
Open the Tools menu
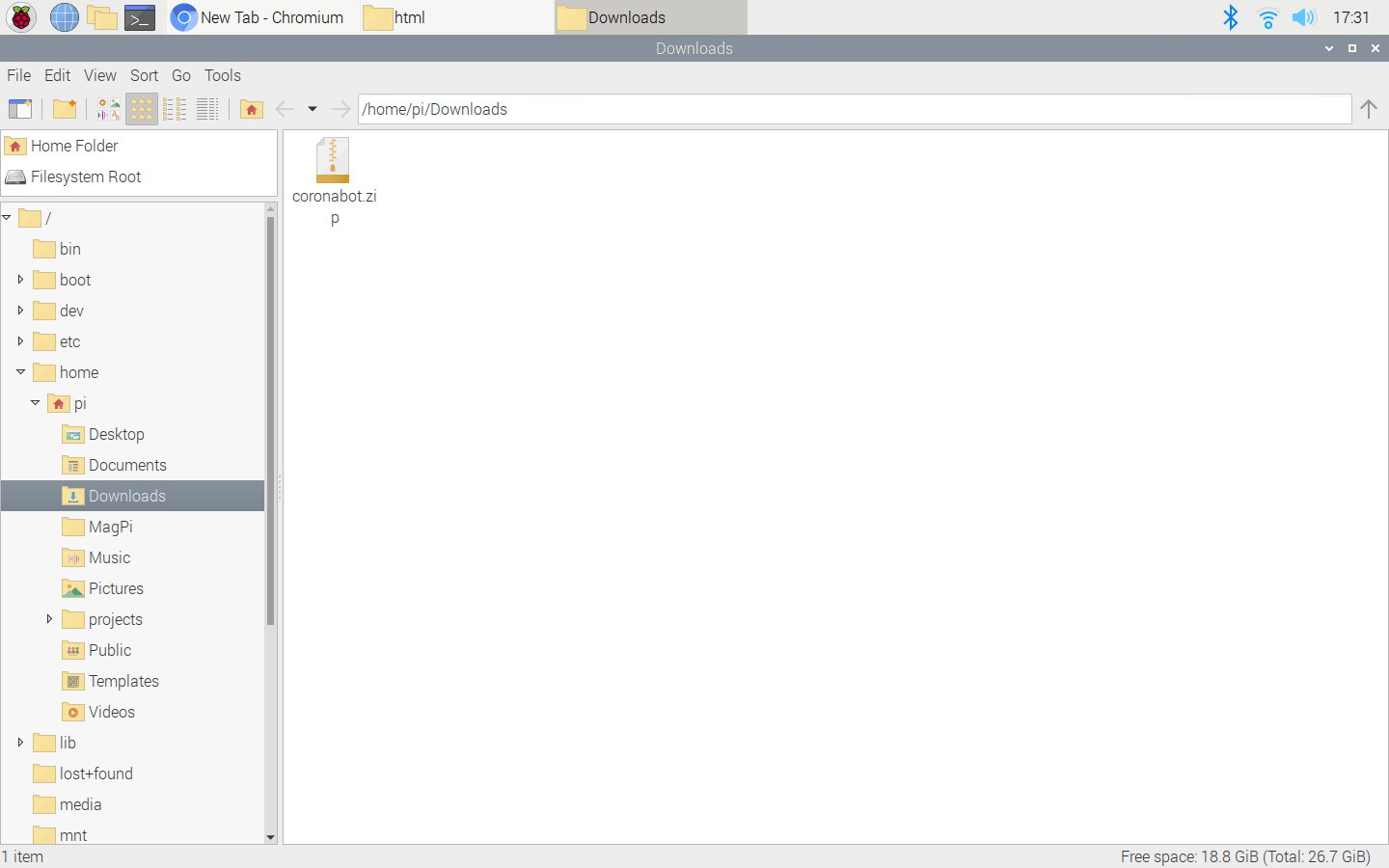point(222,75)
